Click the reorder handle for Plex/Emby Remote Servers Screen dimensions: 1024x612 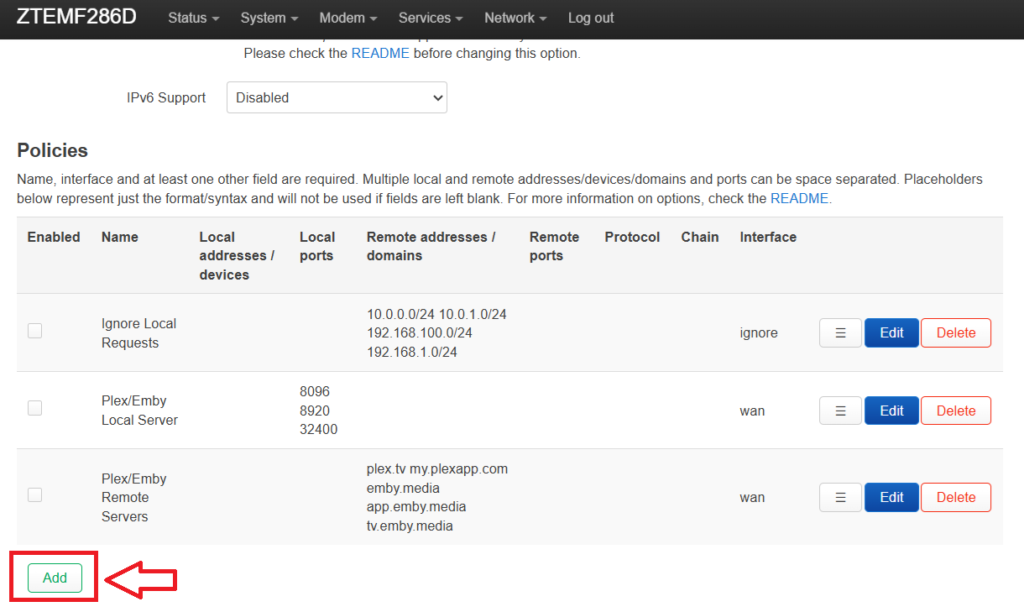pos(840,497)
